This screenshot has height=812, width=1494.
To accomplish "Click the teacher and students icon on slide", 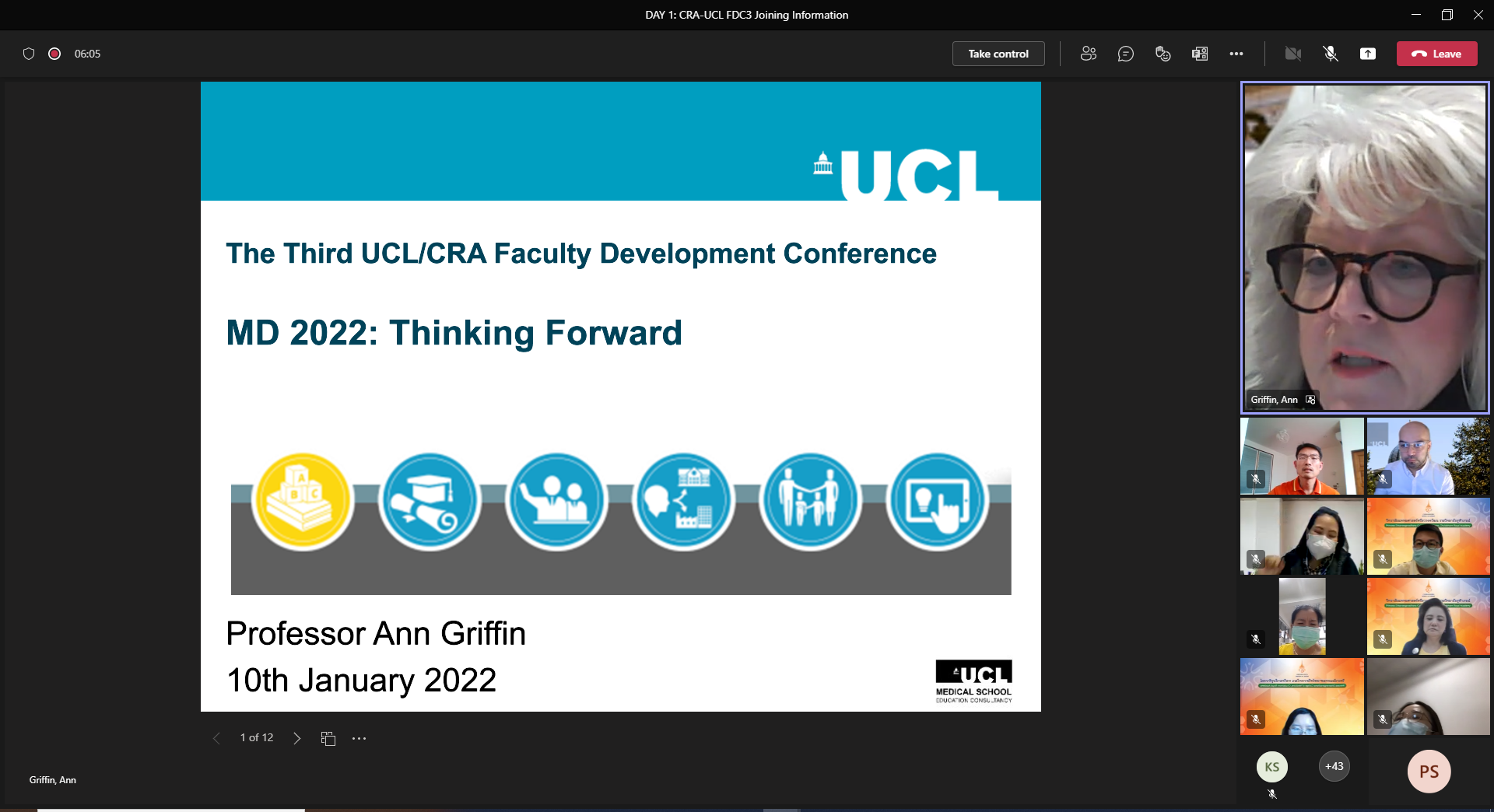I will coord(556,501).
